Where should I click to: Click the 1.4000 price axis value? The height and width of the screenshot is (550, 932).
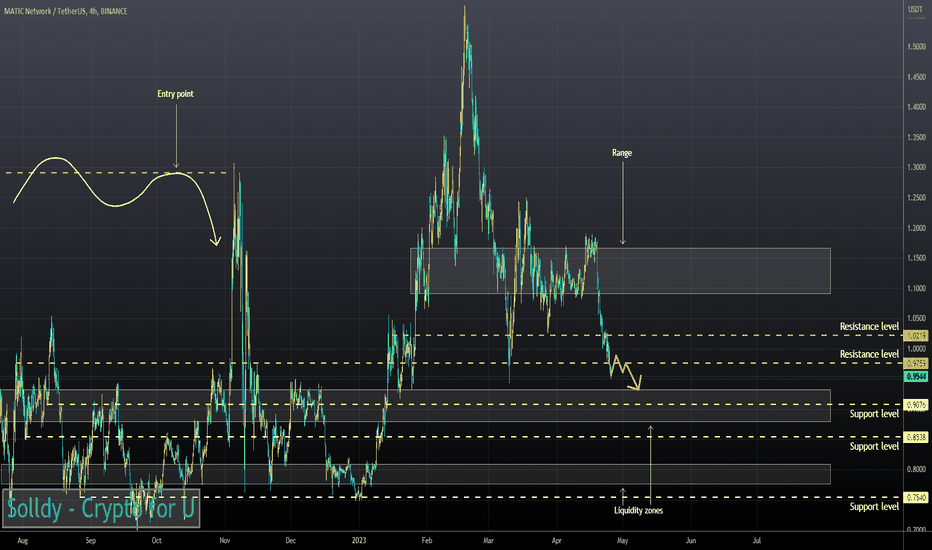click(917, 108)
